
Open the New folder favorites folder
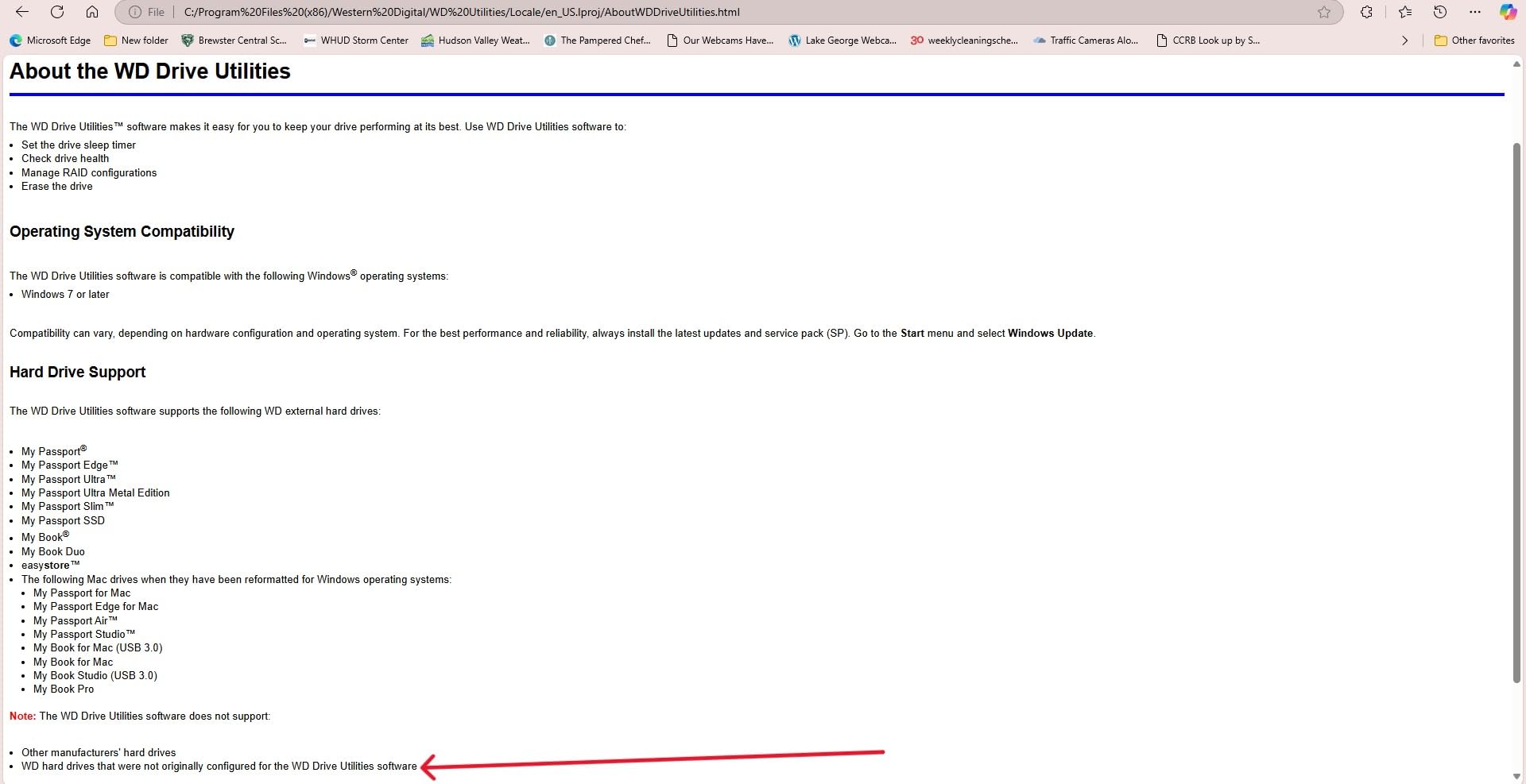point(136,41)
